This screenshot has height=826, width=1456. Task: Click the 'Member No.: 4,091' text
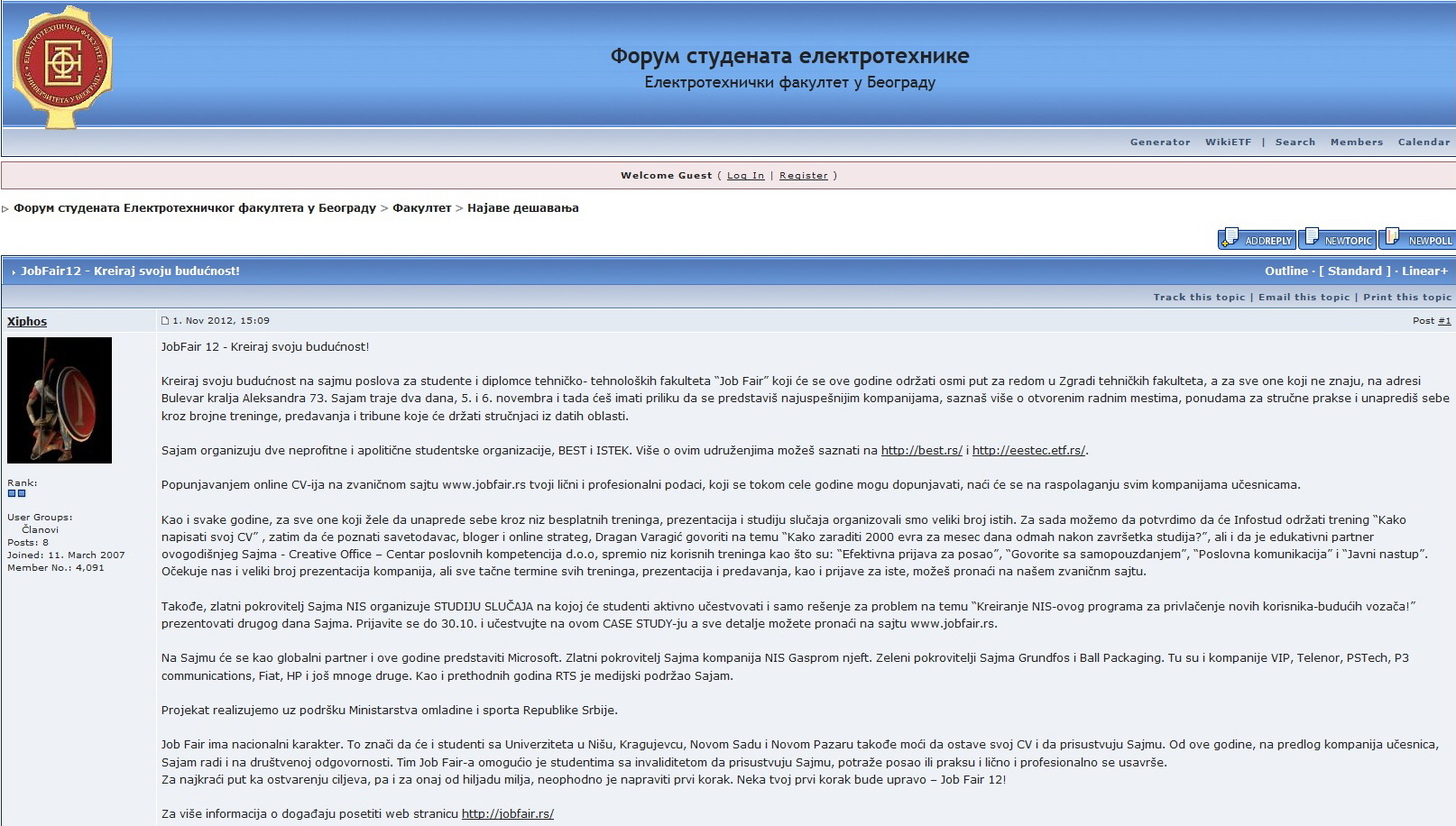tap(56, 568)
